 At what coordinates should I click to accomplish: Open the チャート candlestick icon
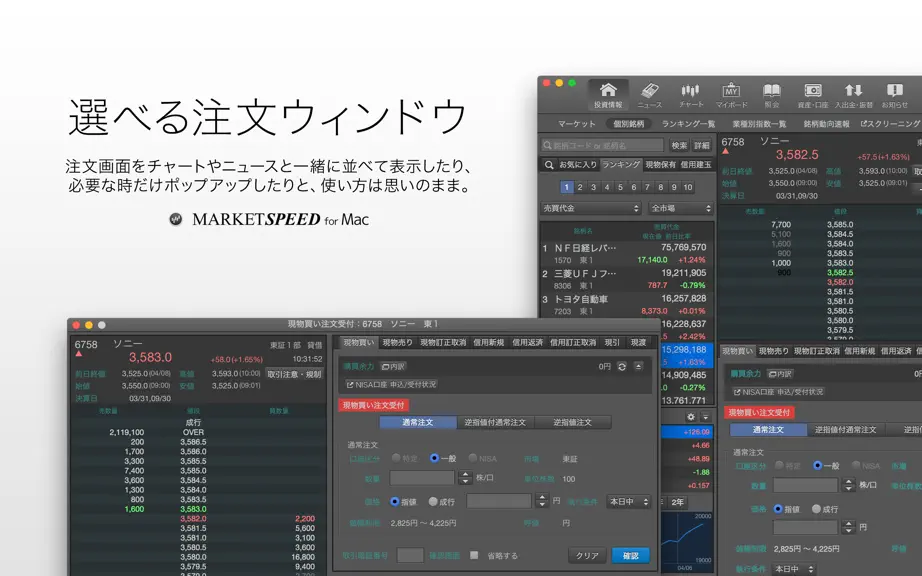[x=691, y=95]
